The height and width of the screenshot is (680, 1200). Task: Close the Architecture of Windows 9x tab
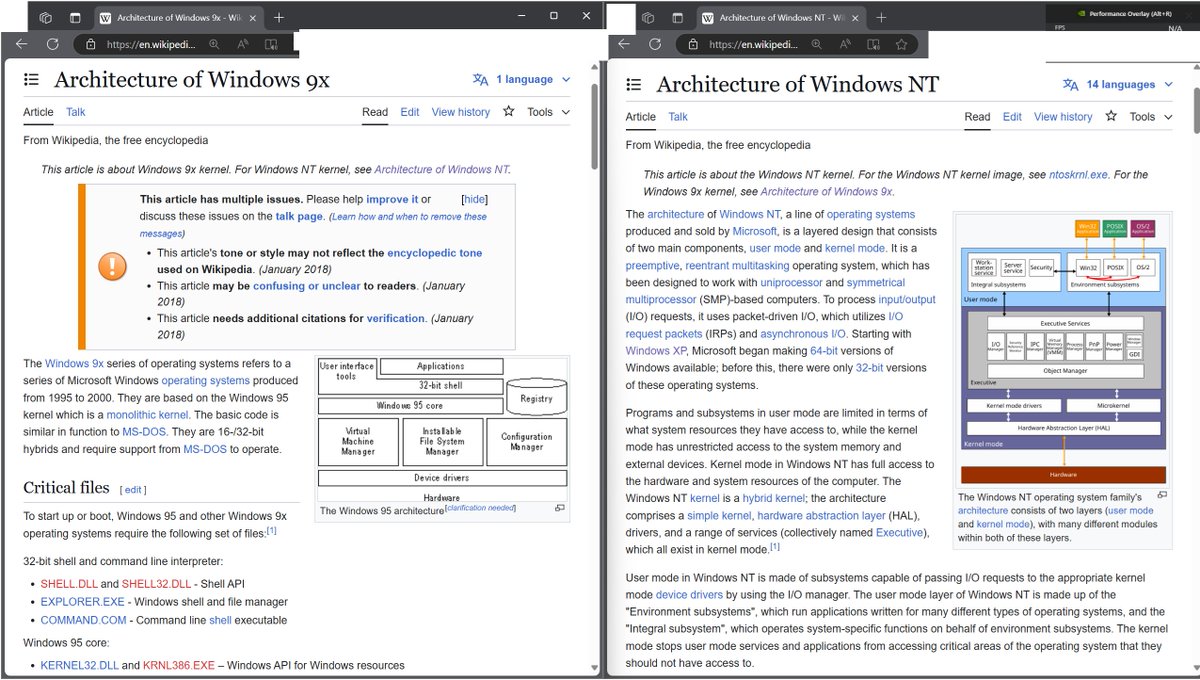tap(254, 18)
